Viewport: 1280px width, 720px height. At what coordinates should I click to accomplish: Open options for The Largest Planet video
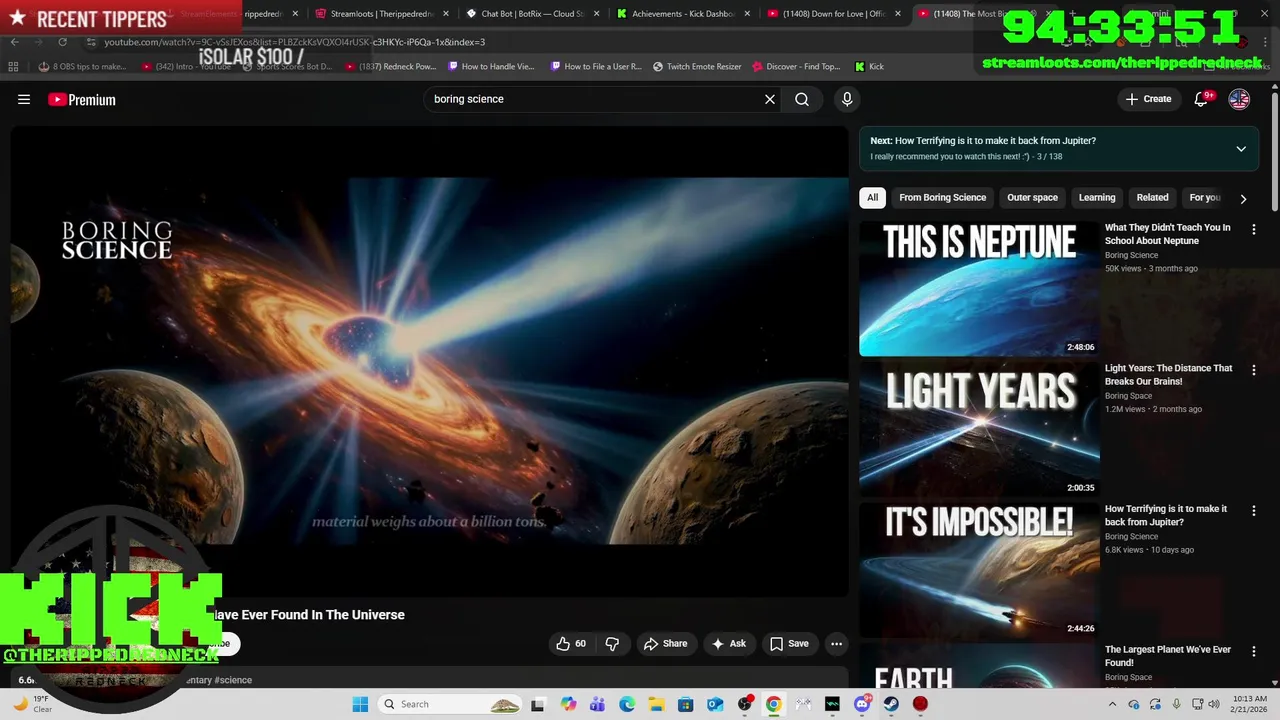coord(1254,651)
